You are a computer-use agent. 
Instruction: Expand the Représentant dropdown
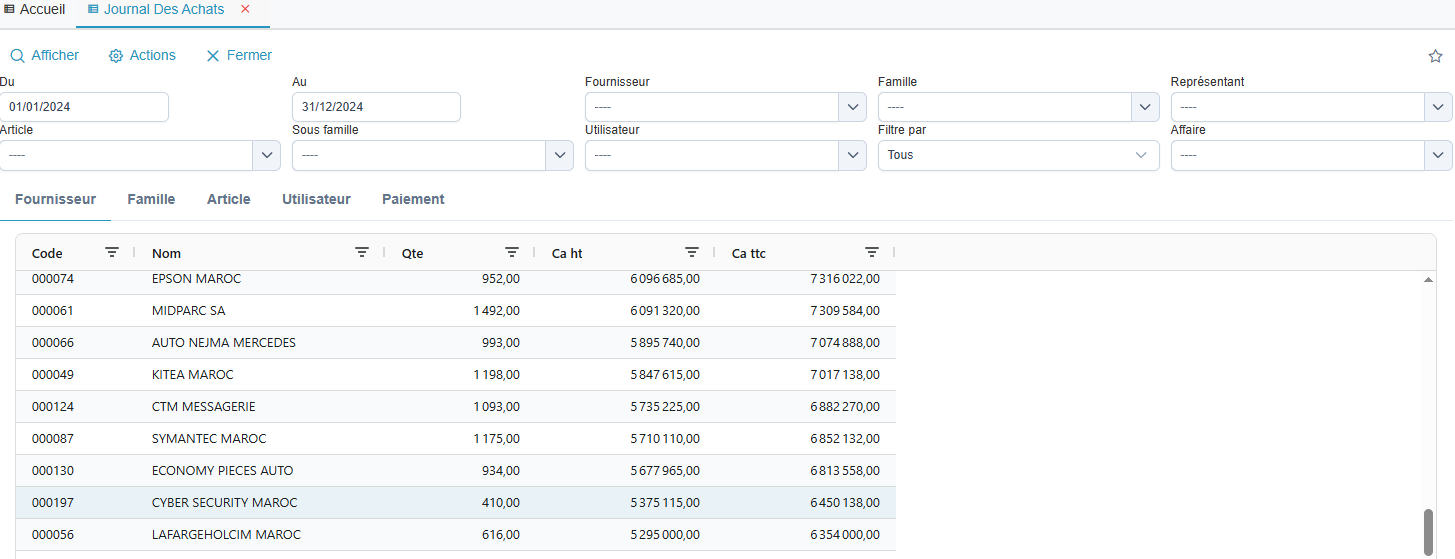pyautogui.click(x=1438, y=107)
